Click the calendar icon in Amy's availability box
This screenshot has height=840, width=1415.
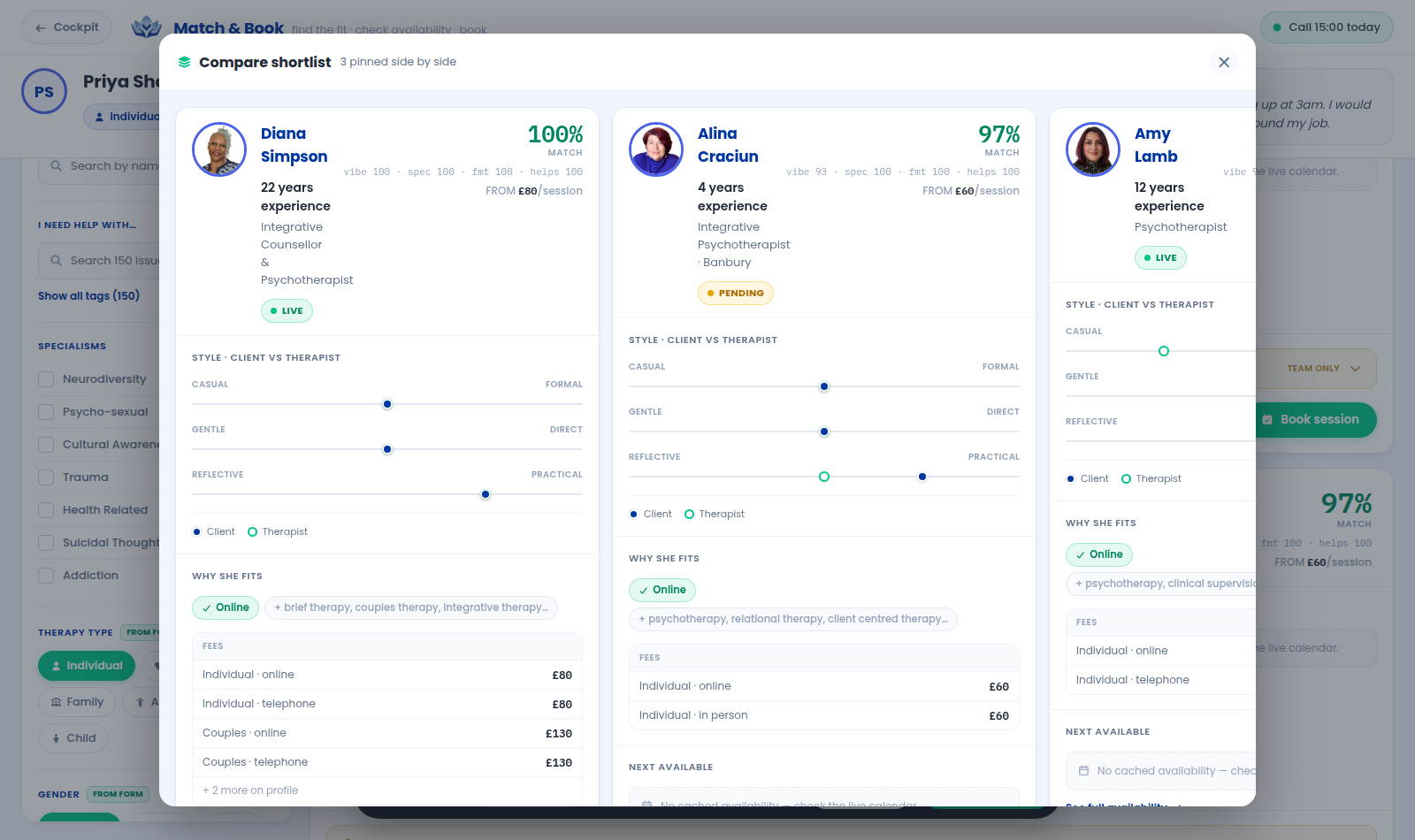[x=1083, y=771]
